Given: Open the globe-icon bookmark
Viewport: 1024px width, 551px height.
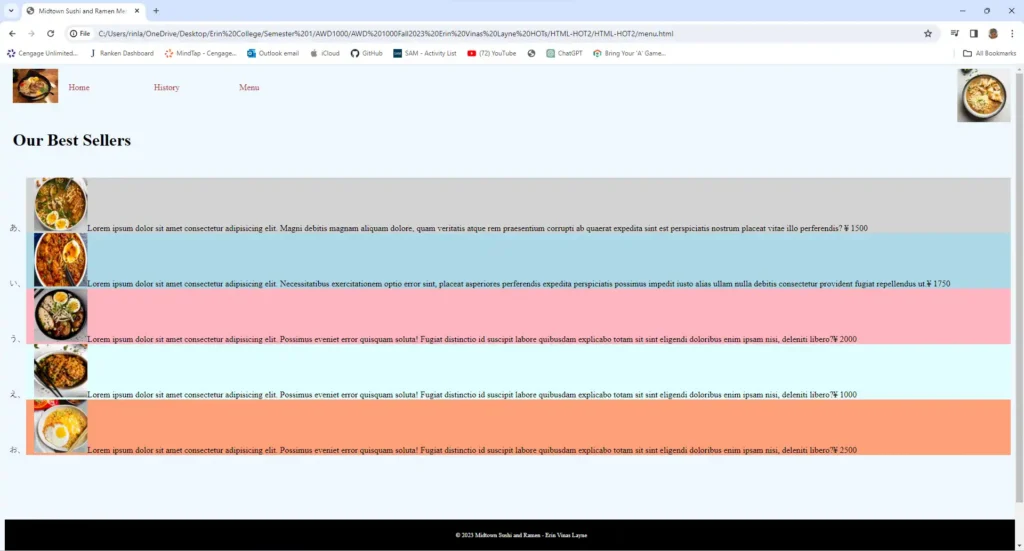Looking at the screenshot, I should pos(531,54).
